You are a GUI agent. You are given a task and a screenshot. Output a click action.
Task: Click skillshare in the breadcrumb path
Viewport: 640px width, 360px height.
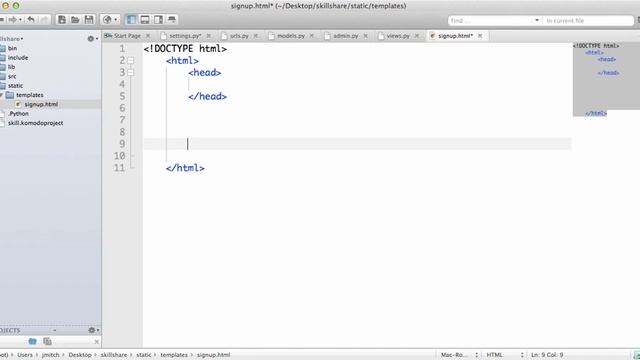(113, 355)
